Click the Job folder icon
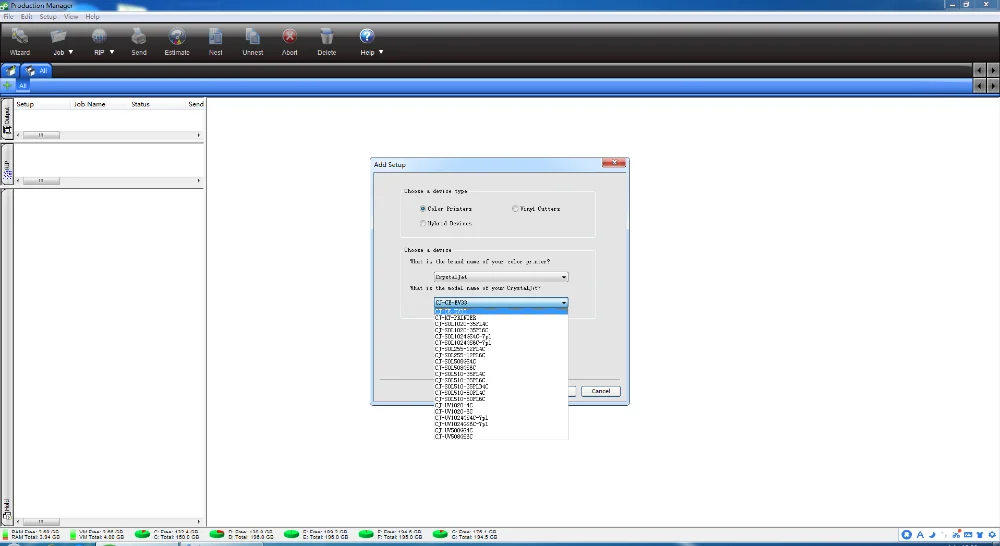 pos(59,36)
